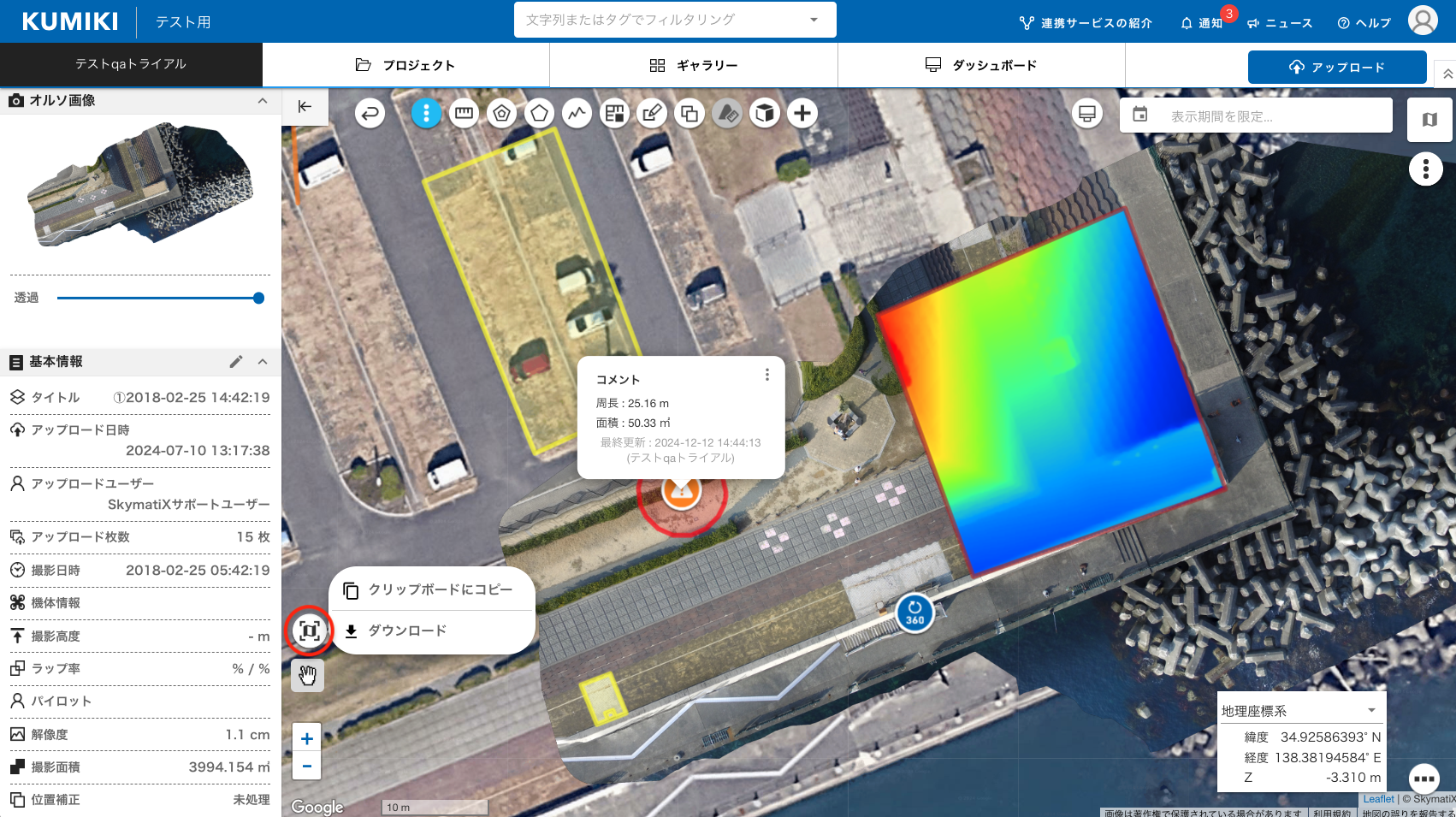The height and width of the screenshot is (817, 1456).
Task: Toggle the hand pan tool
Action: [x=307, y=676]
